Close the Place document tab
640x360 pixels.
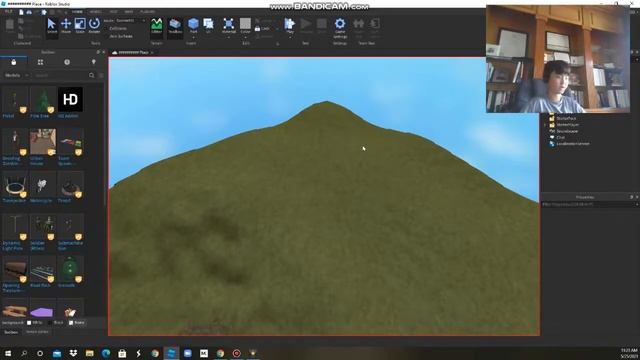coord(152,53)
